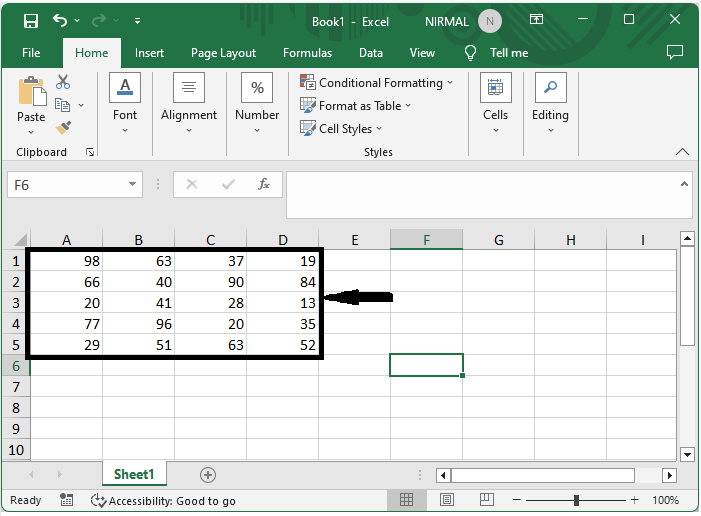Image resolution: width=701 pixels, height=516 pixels.
Task: Activate the Format Painter brush
Action: click(x=63, y=128)
